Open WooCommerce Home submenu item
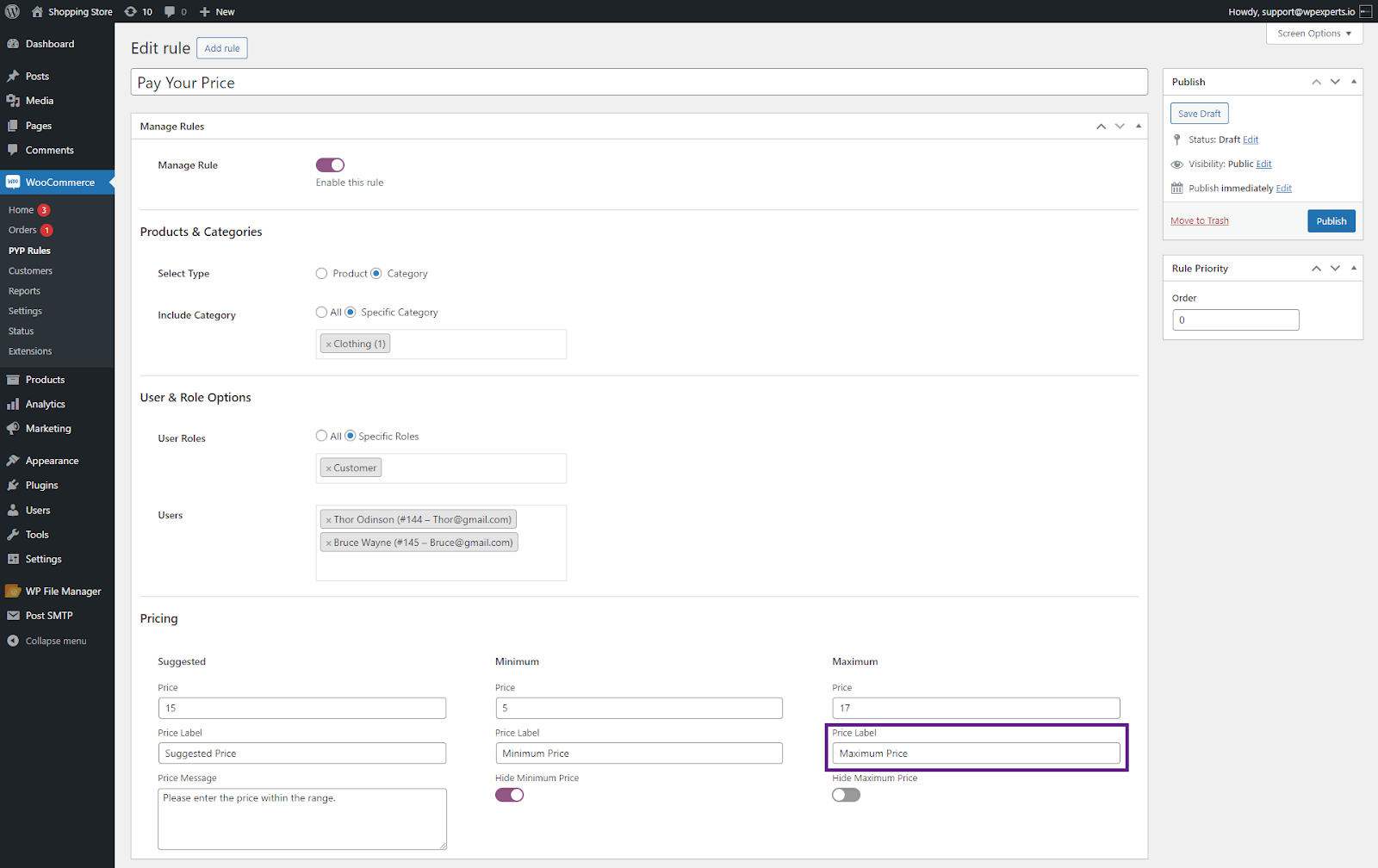Image resolution: width=1378 pixels, height=868 pixels. (x=22, y=210)
